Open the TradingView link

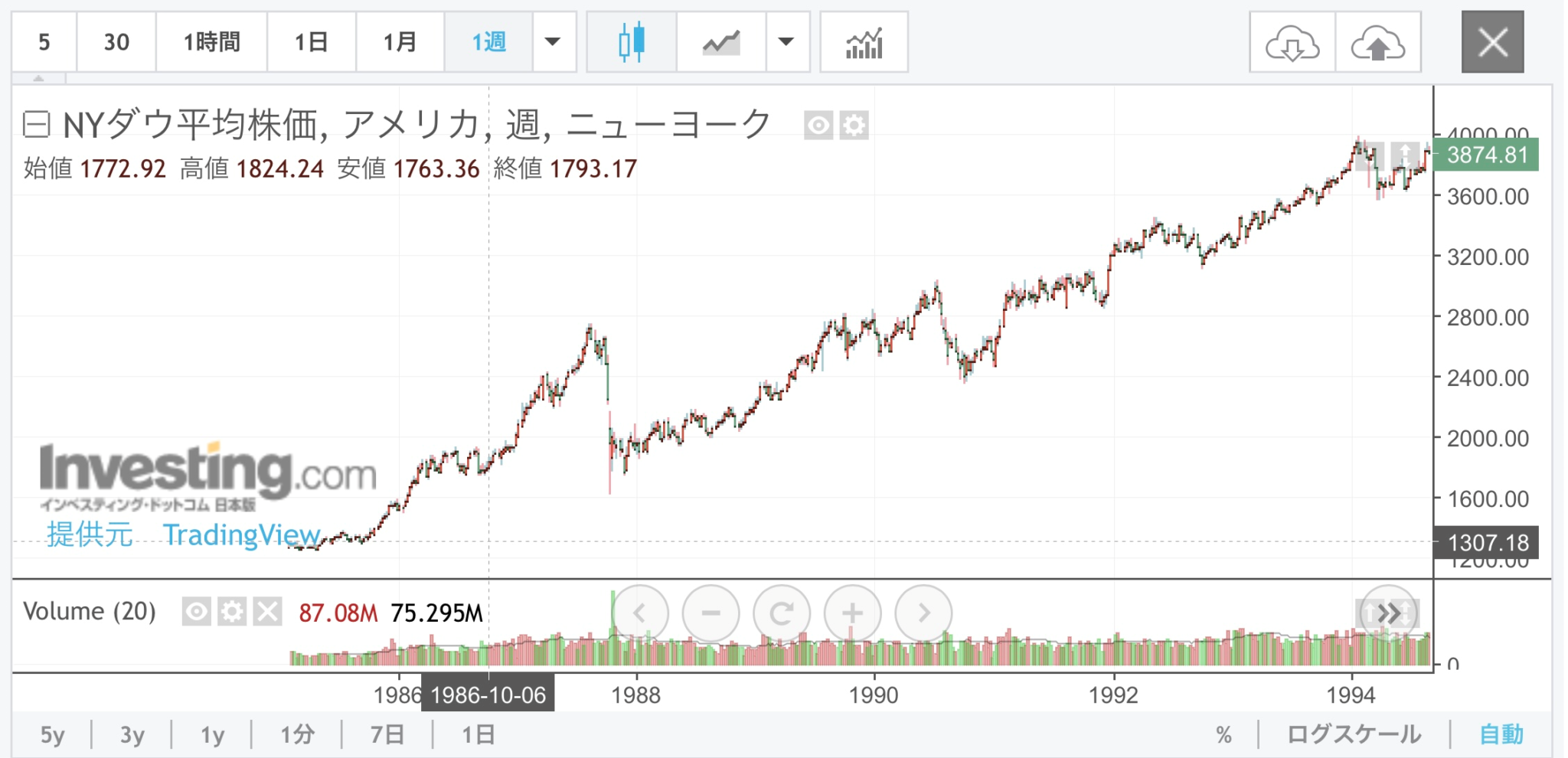point(241,534)
